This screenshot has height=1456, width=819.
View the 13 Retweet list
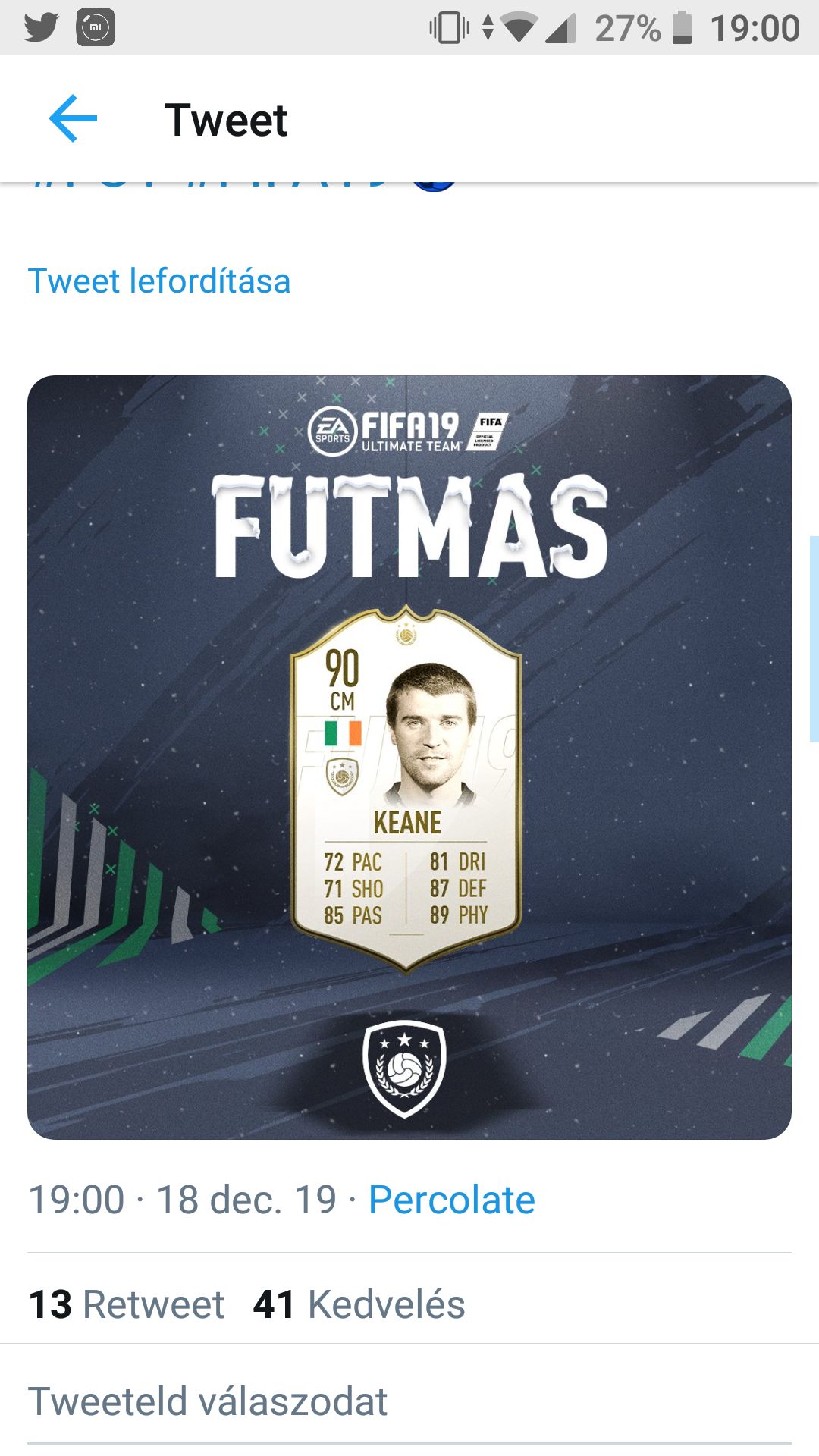point(126,1304)
